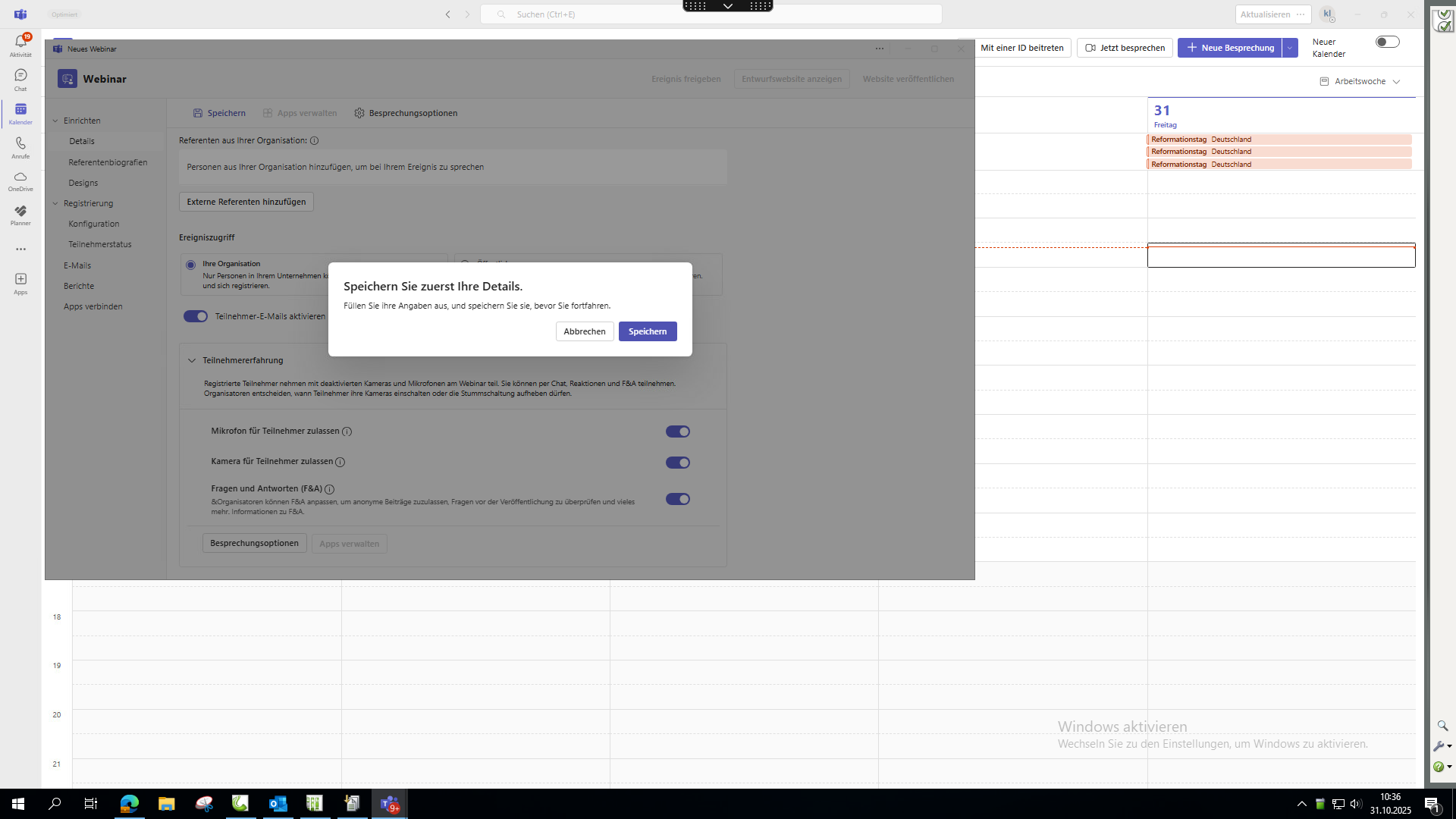Open Planner app icon

[x=20, y=215]
